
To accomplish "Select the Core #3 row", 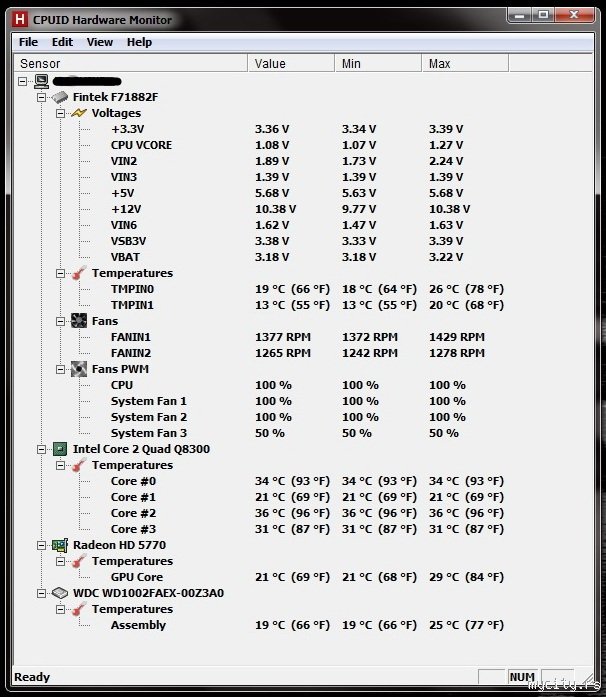I will click(133, 529).
